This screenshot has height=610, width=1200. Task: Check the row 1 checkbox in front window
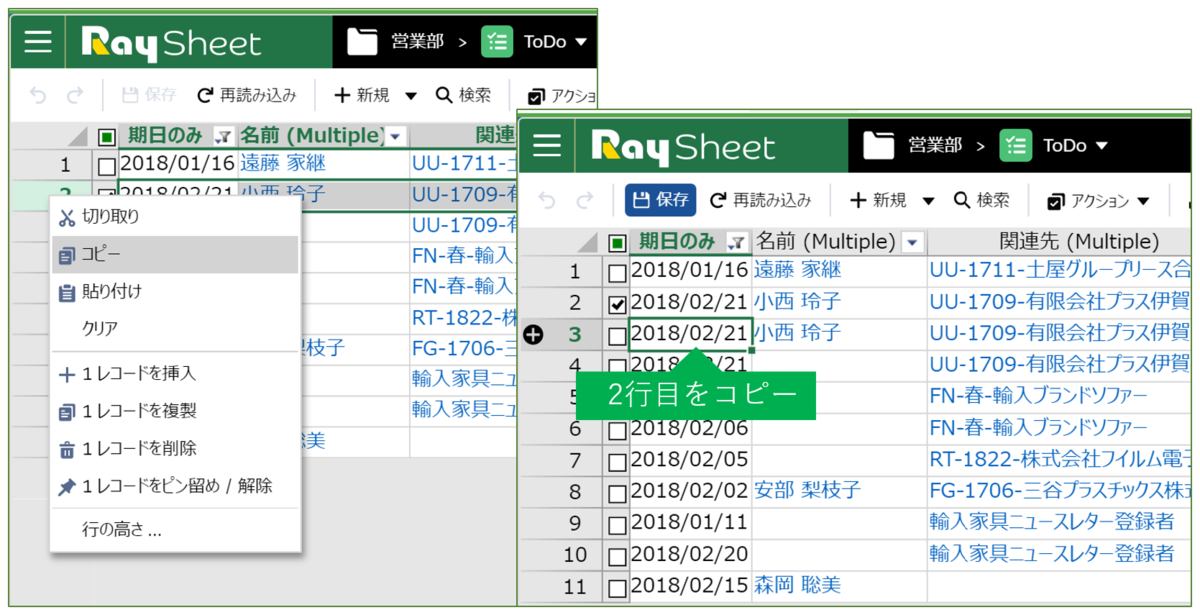[617, 272]
